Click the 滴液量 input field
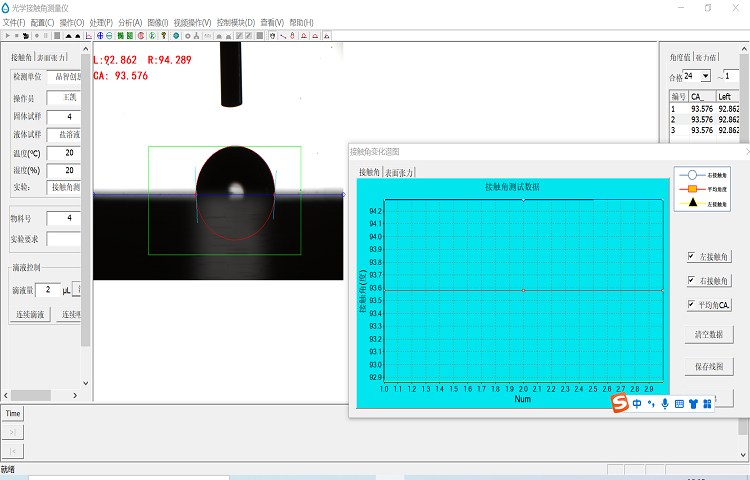This screenshot has height=480, width=750. tap(49, 290)
